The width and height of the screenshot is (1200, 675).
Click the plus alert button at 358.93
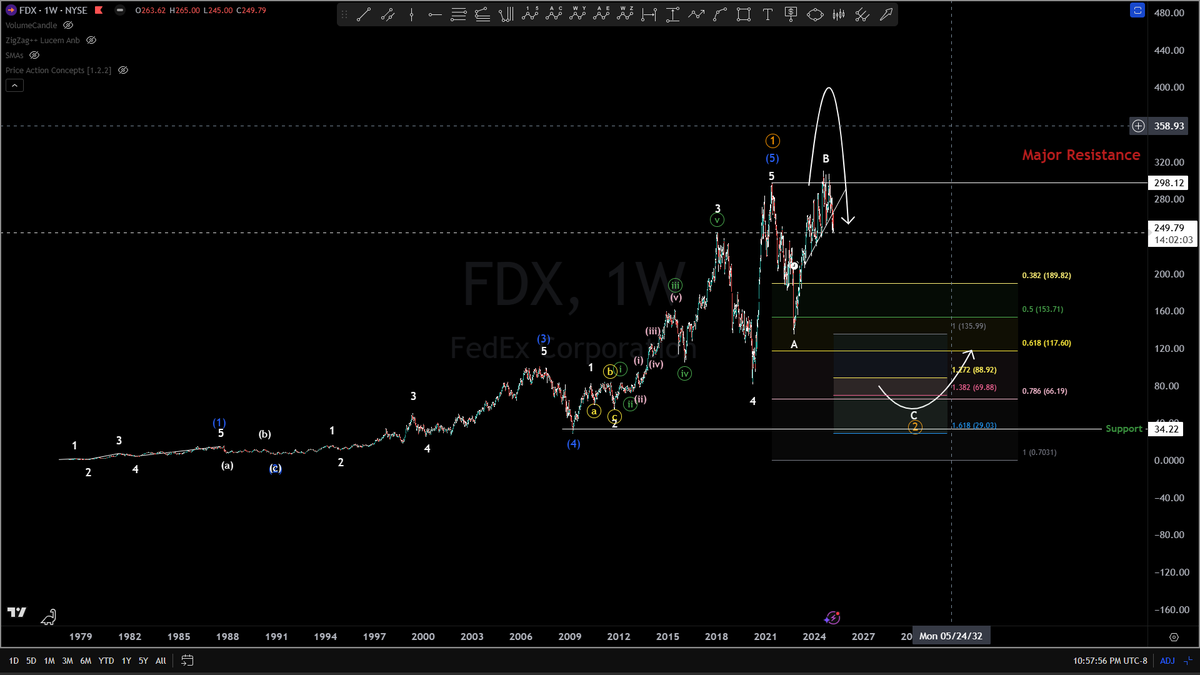coord(1138,126)
